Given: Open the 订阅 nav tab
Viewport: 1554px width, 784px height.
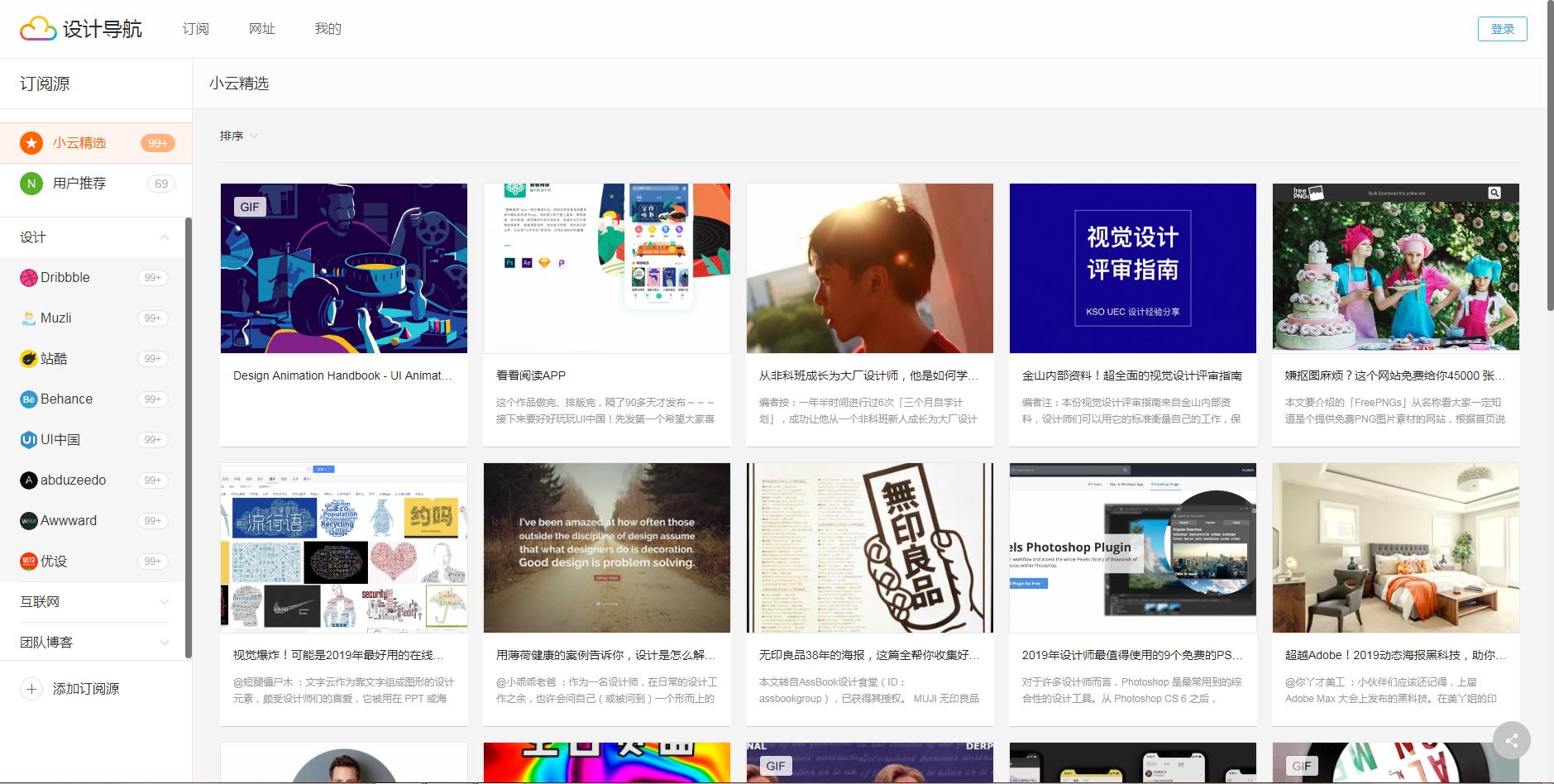Looking at the screenshot, I should tap(196, 29).
